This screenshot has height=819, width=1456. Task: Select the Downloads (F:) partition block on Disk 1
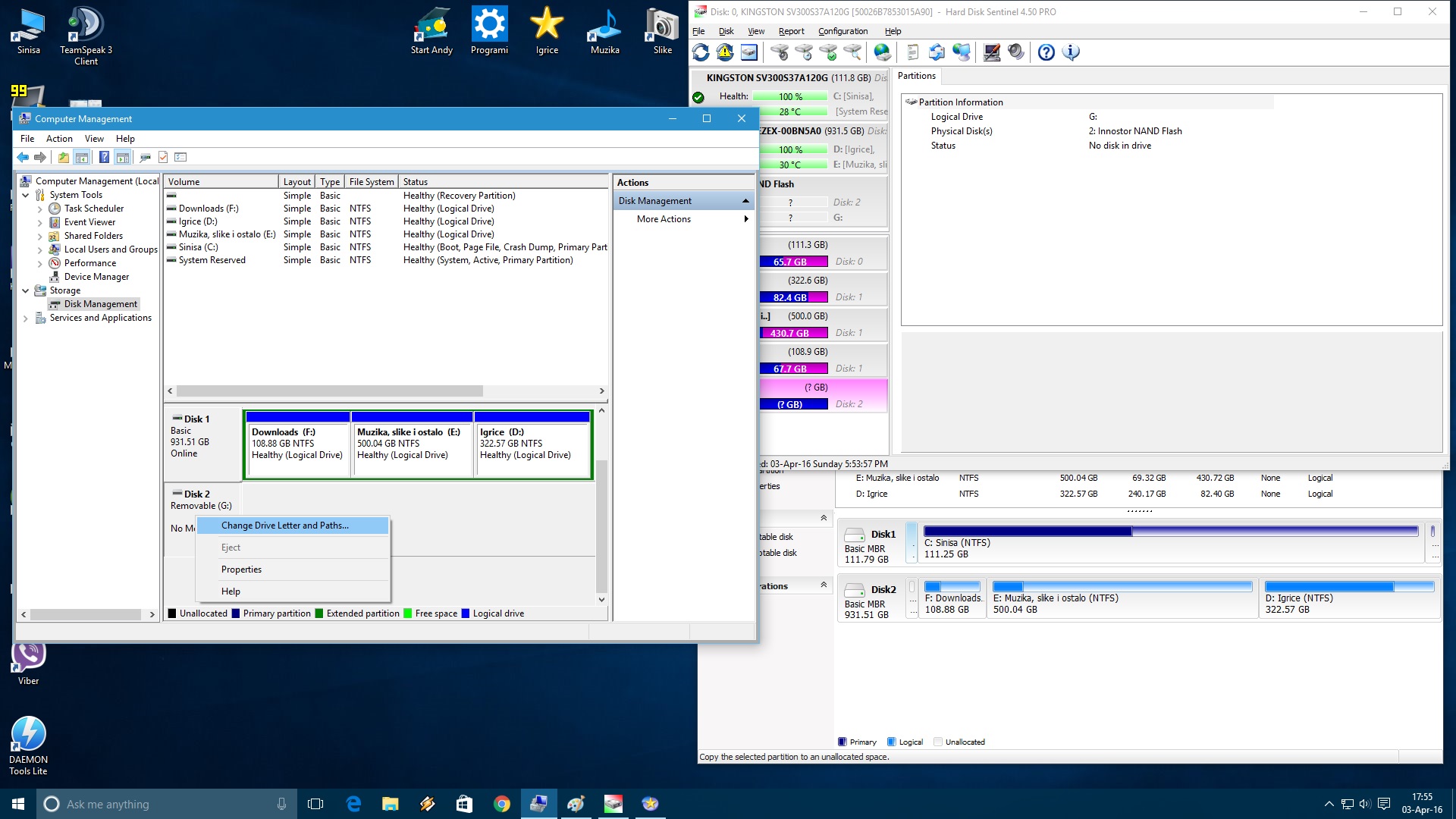pos(298,444)
